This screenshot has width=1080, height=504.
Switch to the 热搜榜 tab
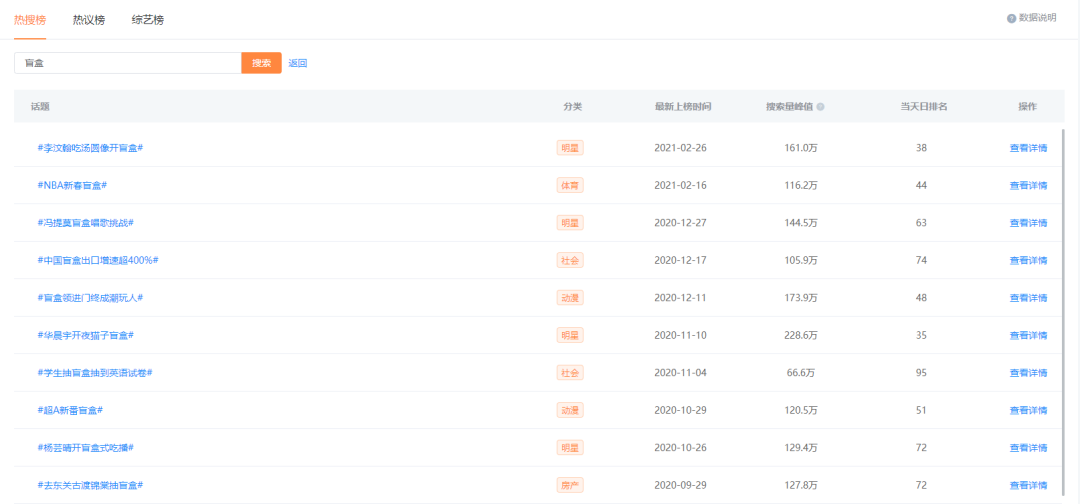[30, 20]
